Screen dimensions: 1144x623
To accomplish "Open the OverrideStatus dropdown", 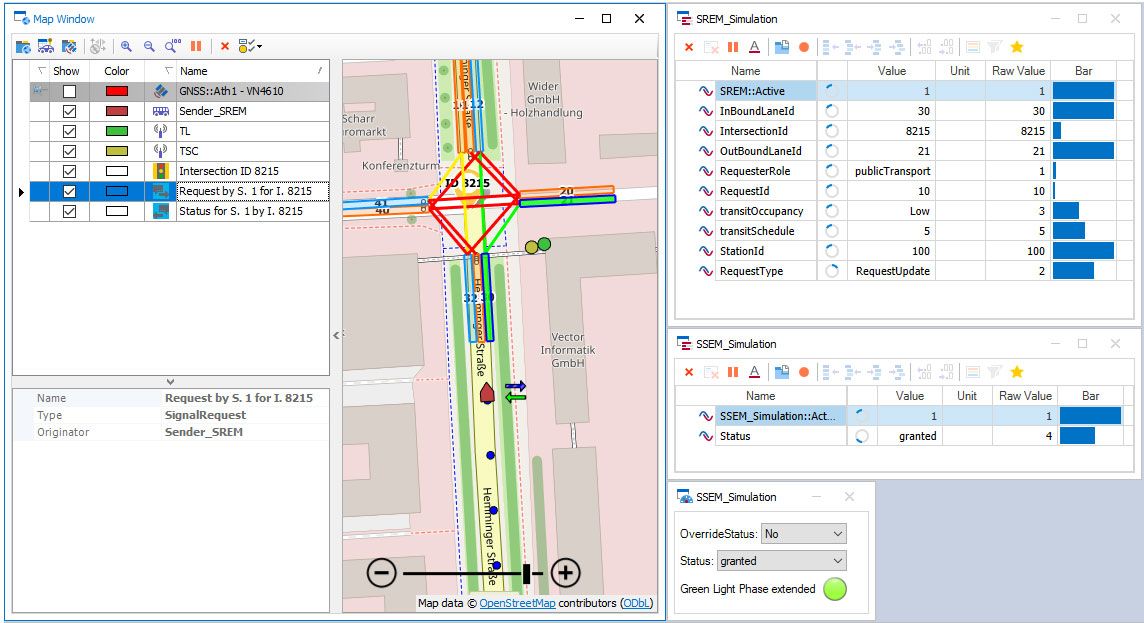I will (x=803, y=534).
